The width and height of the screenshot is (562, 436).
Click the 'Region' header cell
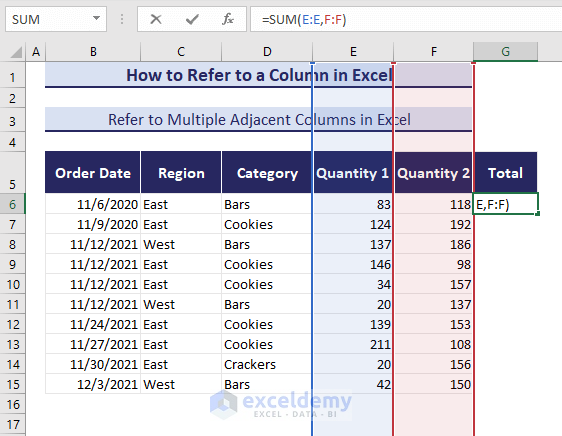(181, 172)
